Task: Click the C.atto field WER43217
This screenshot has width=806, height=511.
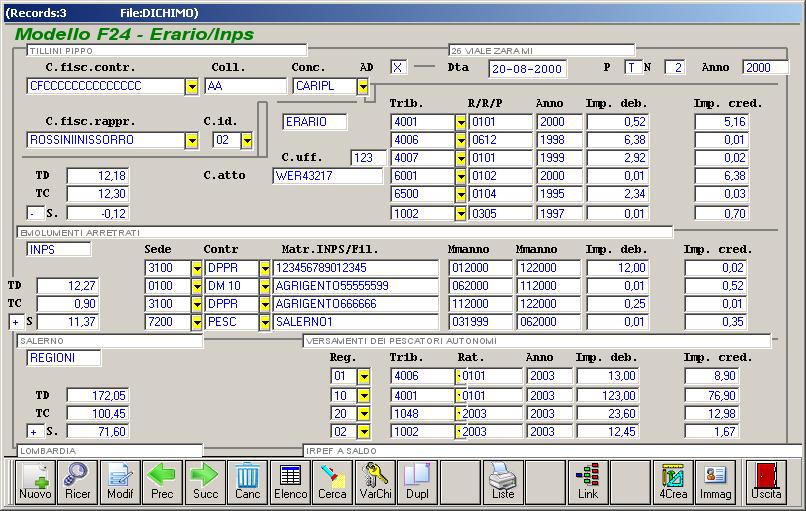Action: (x=327, y=176)
